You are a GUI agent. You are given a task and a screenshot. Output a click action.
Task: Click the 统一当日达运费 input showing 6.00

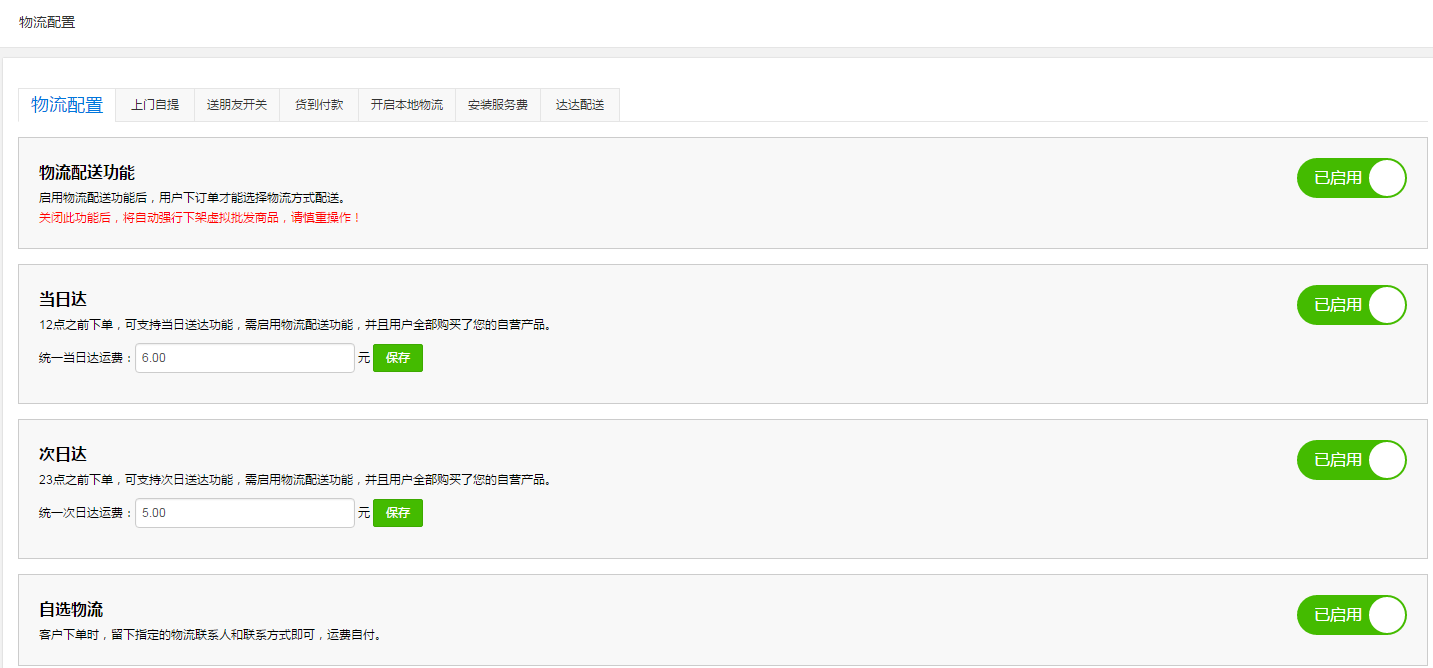pos(244,357)
